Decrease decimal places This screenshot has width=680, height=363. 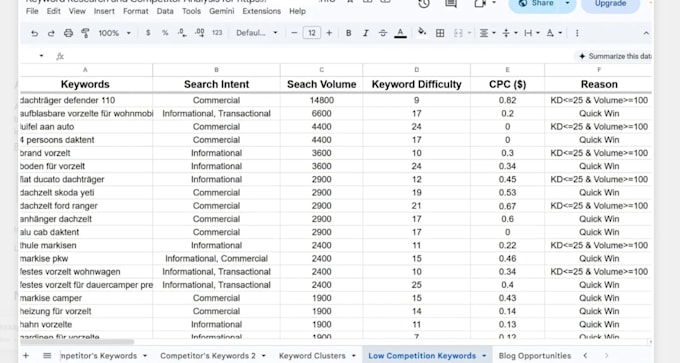[x=182, y=33]
